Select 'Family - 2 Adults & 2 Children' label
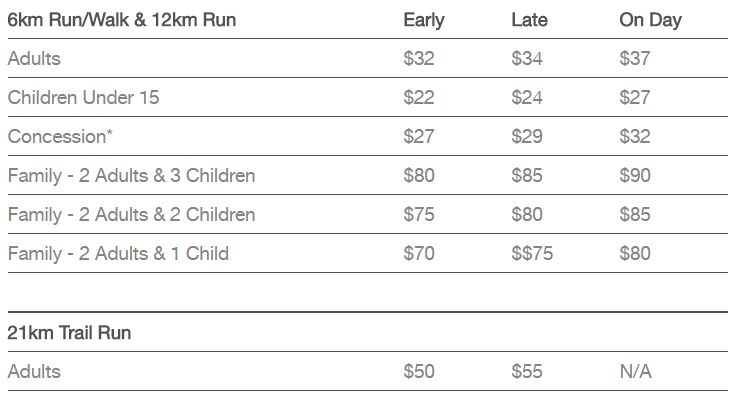 point(131,215)
